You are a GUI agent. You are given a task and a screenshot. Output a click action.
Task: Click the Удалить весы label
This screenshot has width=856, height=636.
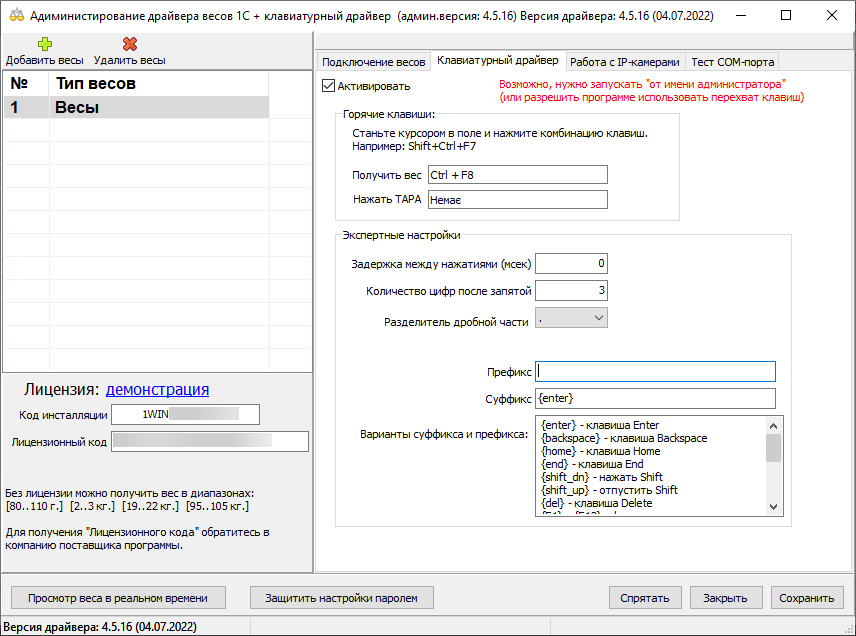(x=130, y=60)
